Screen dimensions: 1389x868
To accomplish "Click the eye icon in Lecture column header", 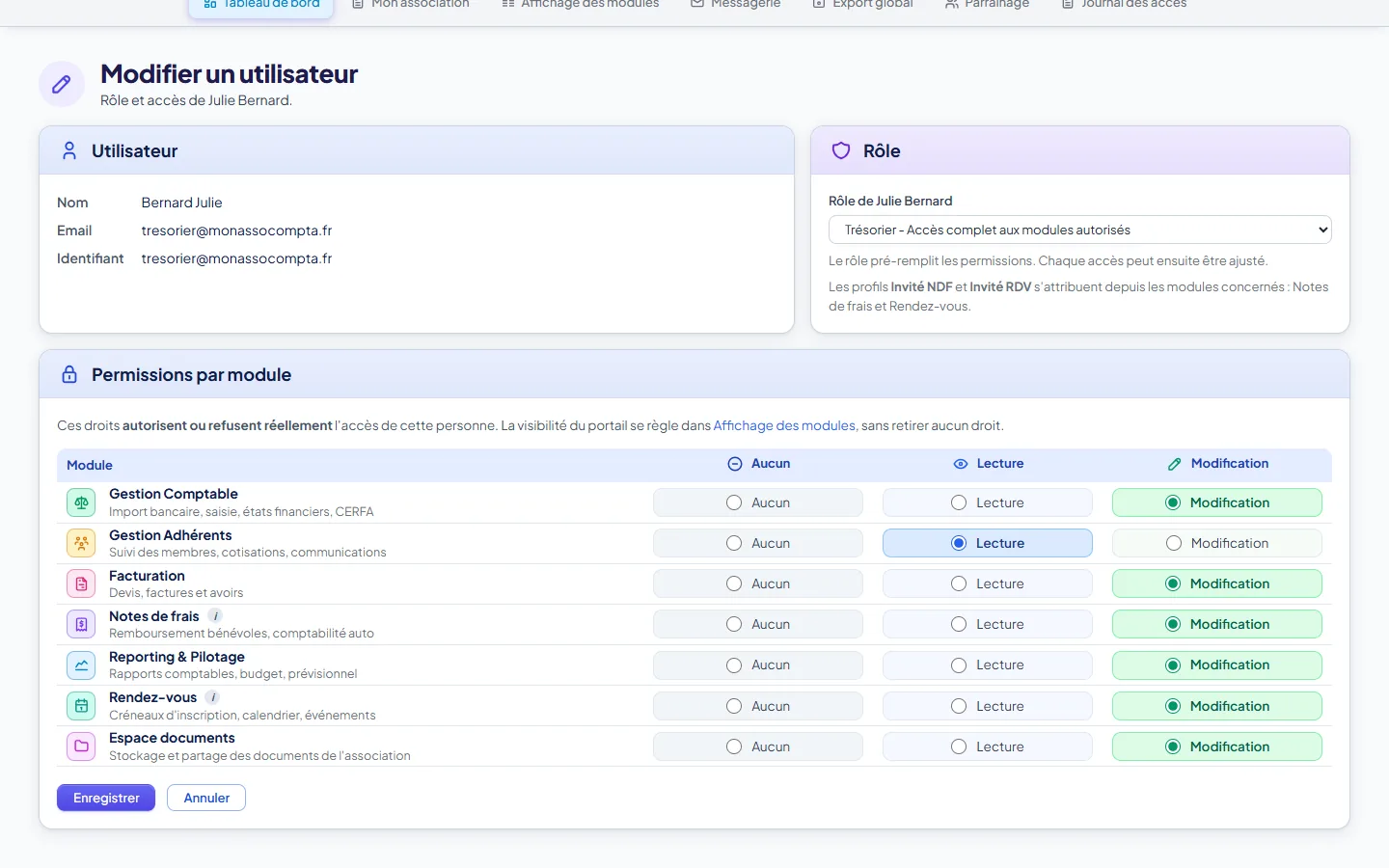I will [x=961, y=464].
